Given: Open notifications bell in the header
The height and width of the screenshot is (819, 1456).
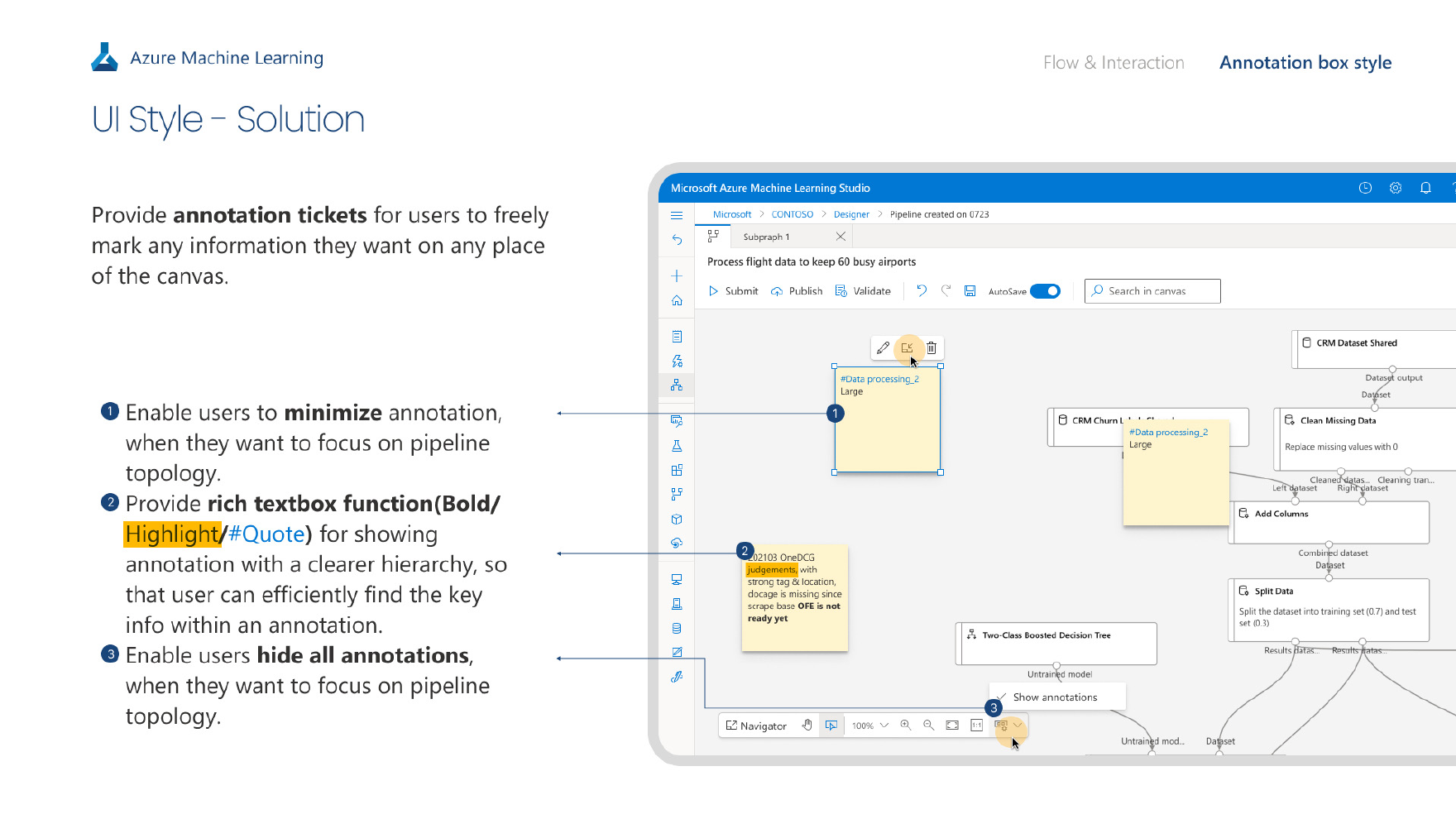Looking at the screenshot, I should (1425, 188).
